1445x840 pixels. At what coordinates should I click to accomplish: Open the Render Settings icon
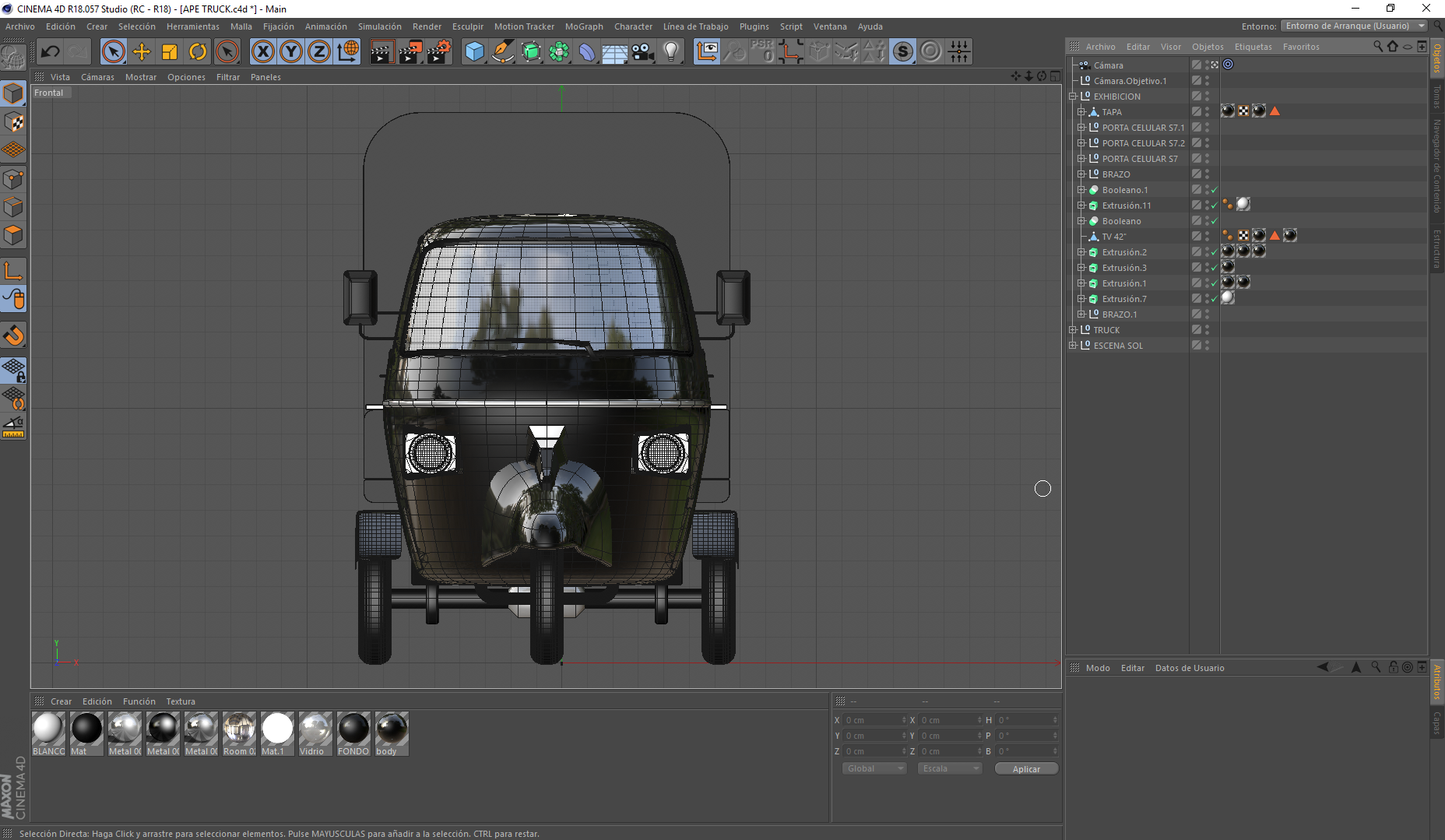point(438,52)
